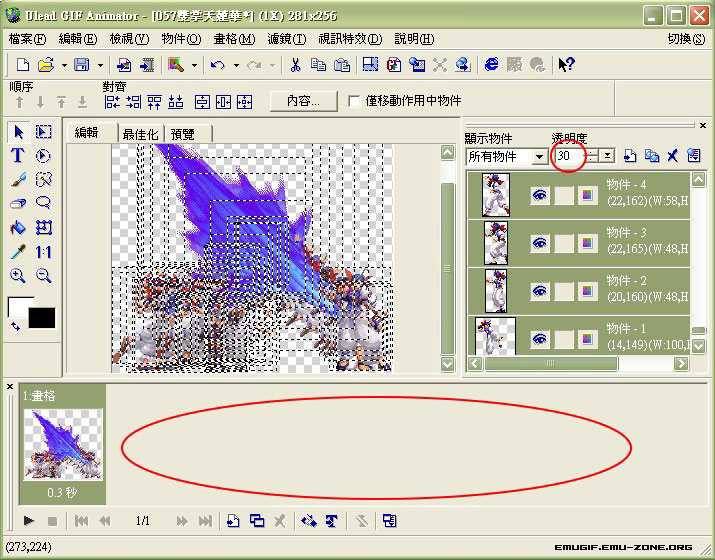
Task: Click the Zoom Out magnifier tool
Action: [43, 275]
